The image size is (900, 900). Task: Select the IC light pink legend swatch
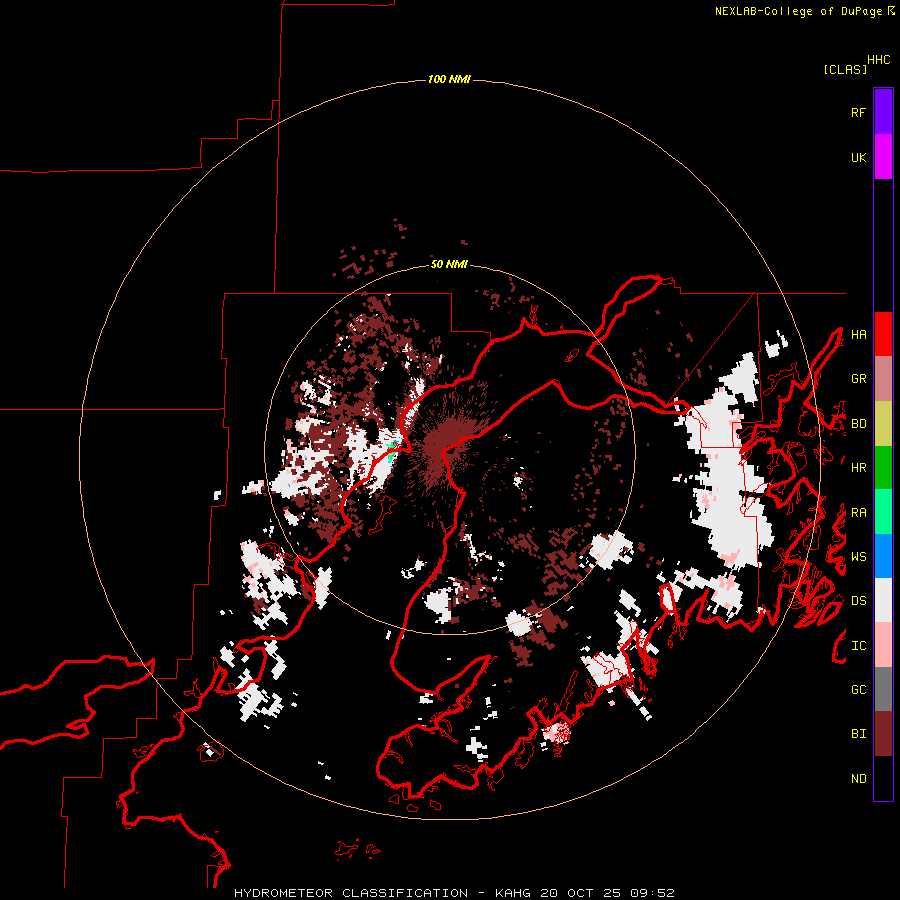click(883, 645)
